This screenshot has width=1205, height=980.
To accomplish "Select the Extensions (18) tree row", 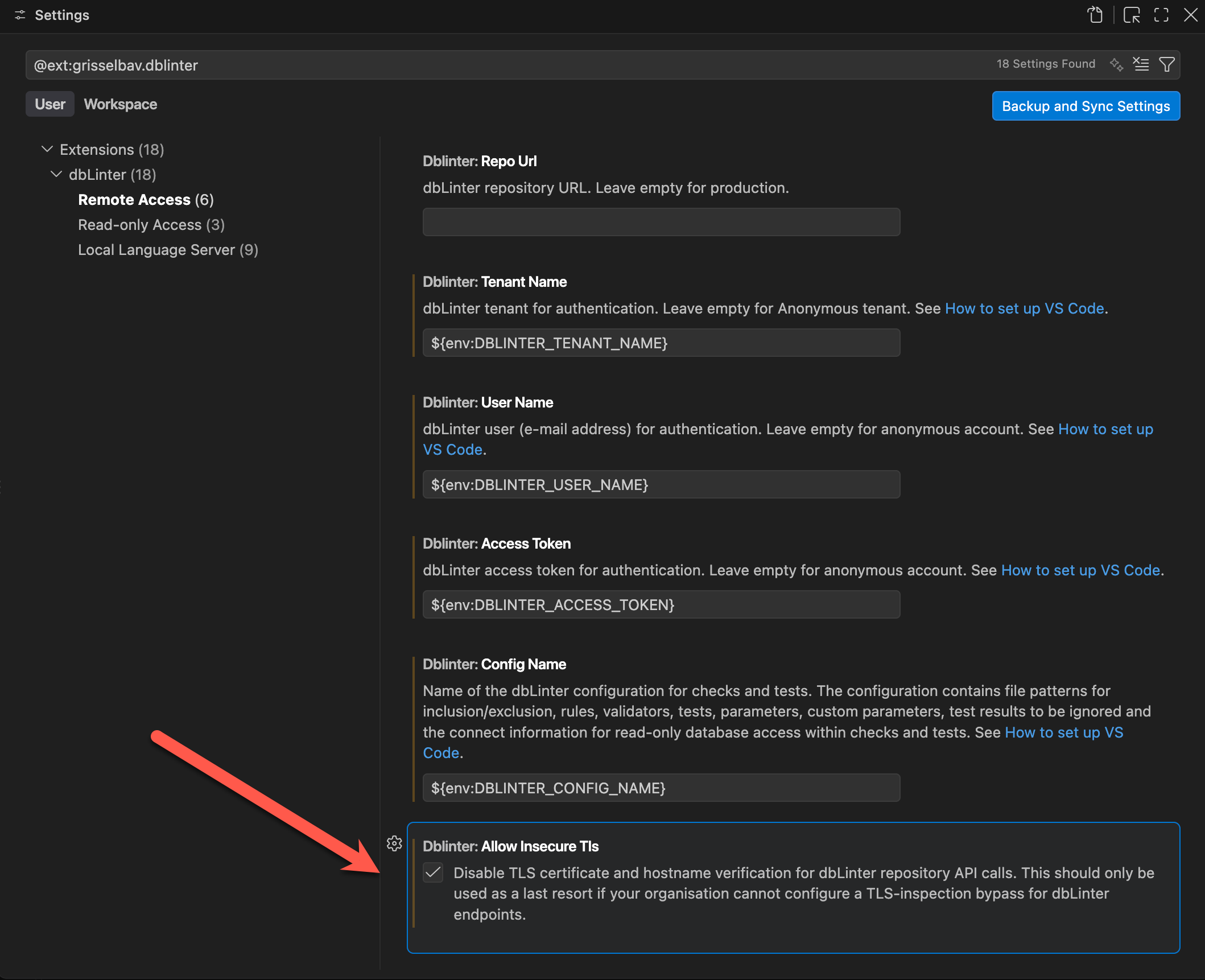I will (x=112, y=150).
